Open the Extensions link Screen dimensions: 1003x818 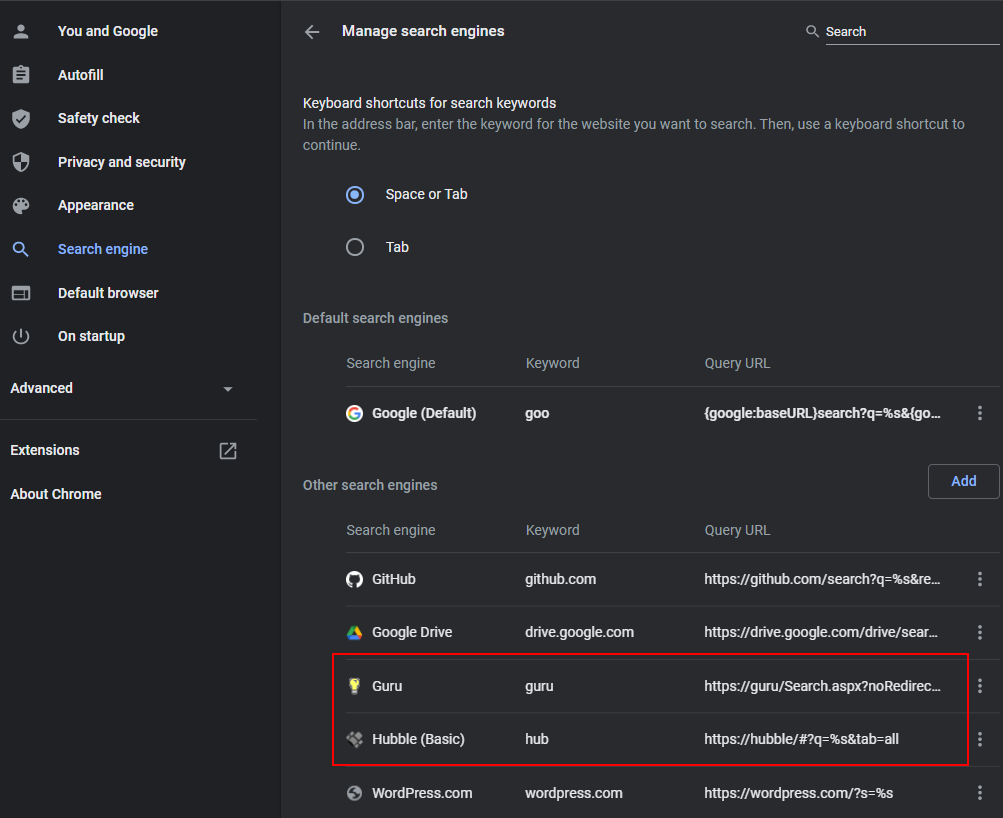[x=45, y=450]
